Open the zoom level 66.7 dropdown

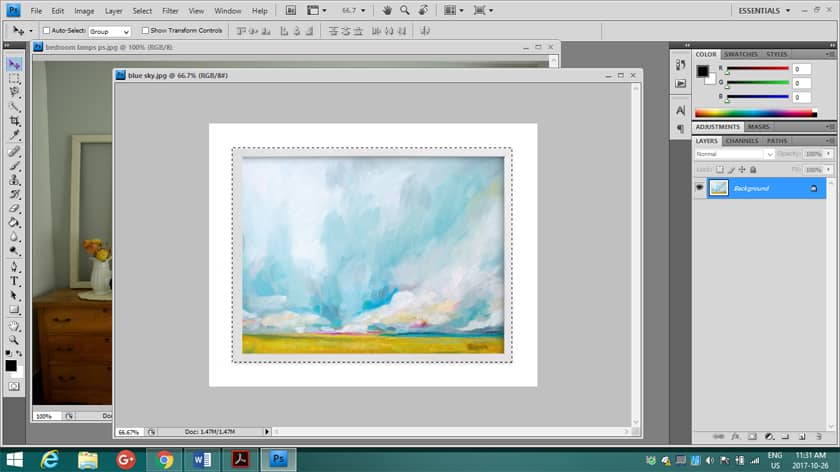(x=363, y=11)
